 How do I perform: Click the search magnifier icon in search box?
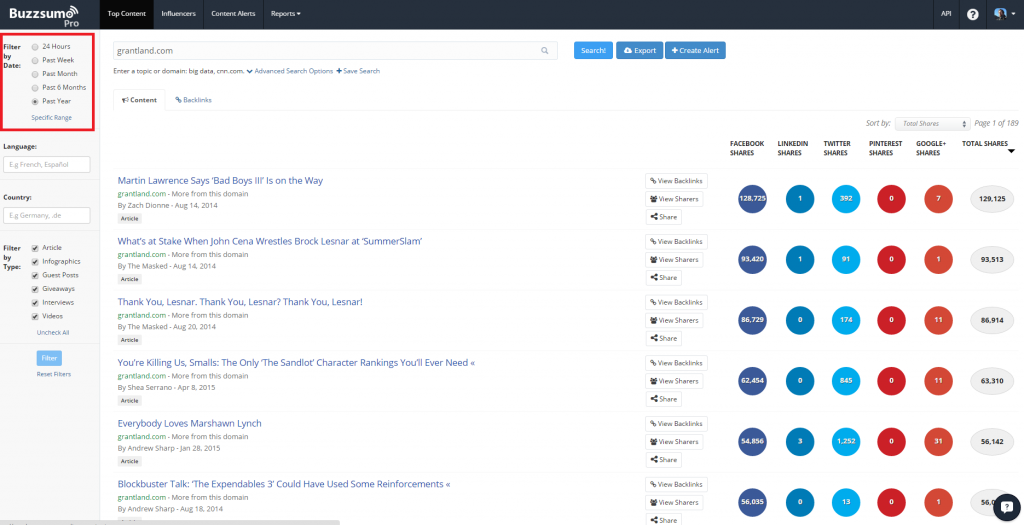click(545, 50)
